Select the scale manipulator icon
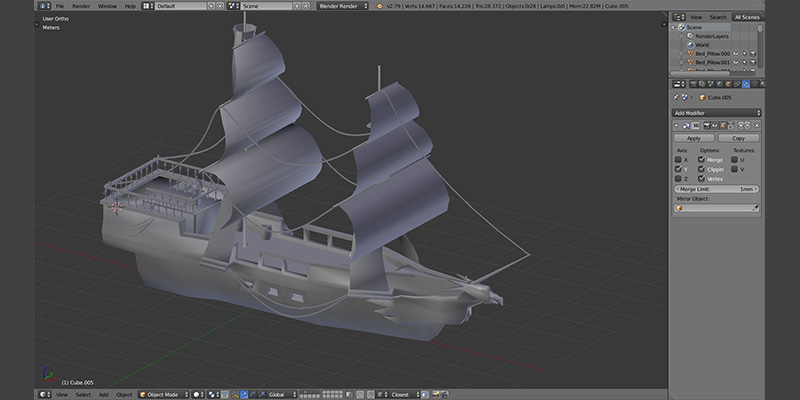 262,394
